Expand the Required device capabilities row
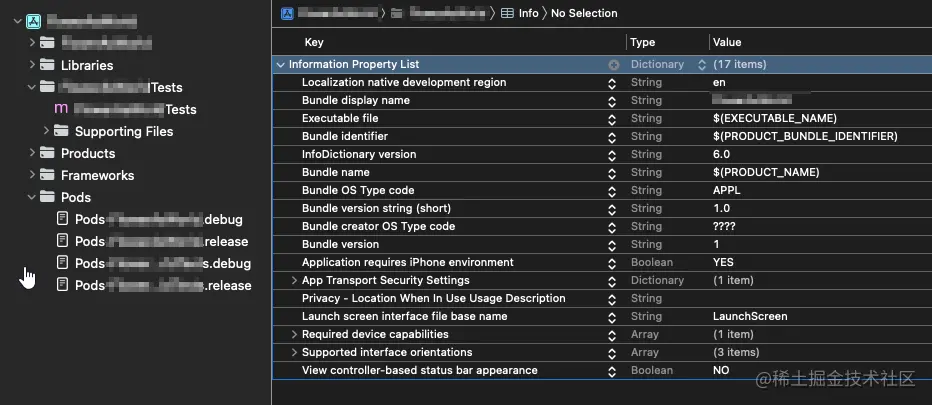This screenshot has height=405, width=932. [294, 334]
